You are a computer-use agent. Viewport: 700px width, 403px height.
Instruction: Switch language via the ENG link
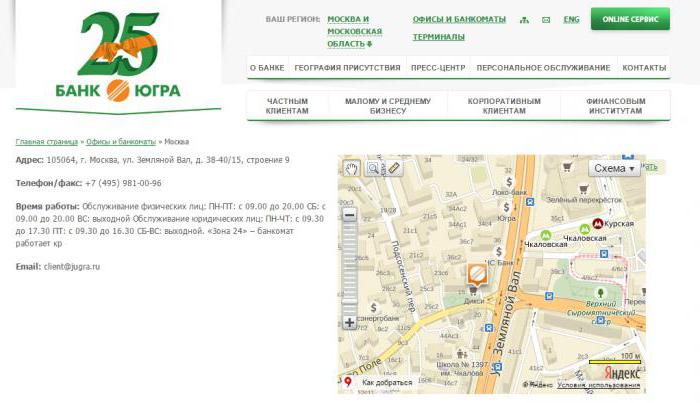click(571, 19)
